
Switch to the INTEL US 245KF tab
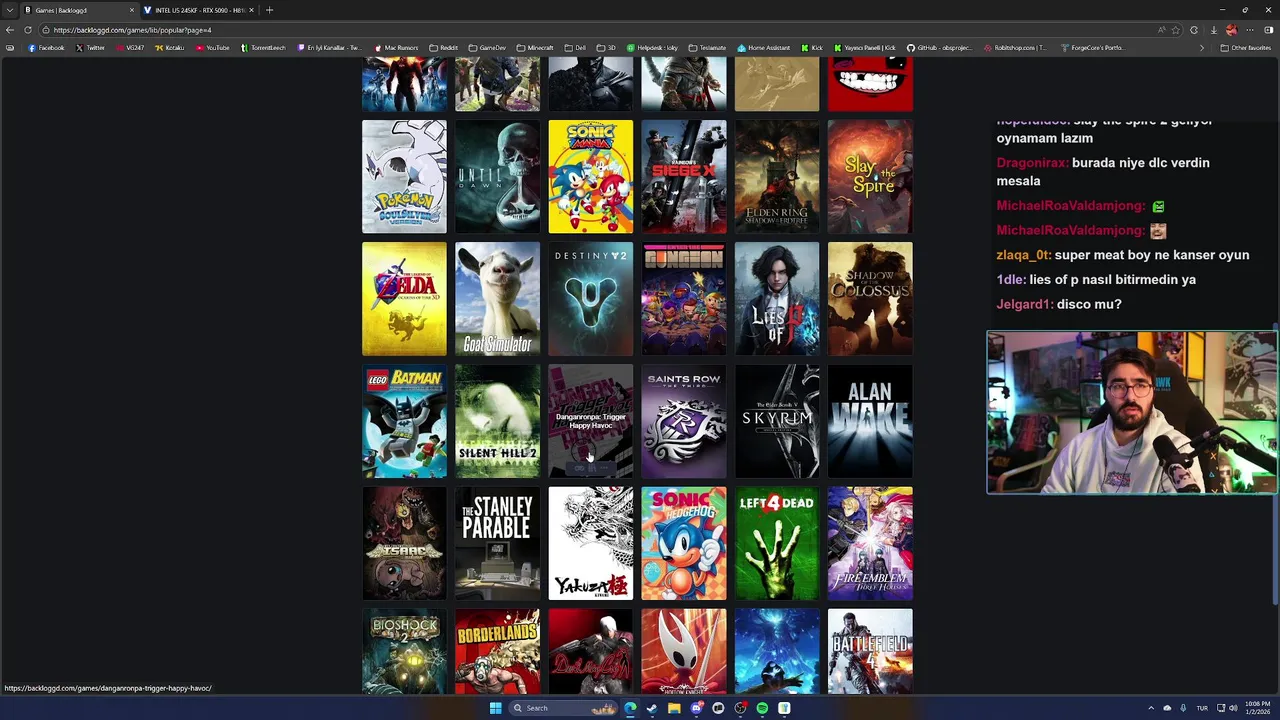tap(198, 10)
